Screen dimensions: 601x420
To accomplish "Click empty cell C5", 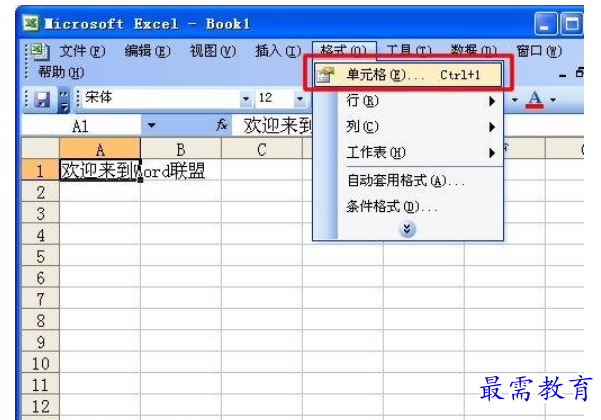I will click(x=262, y=256).
